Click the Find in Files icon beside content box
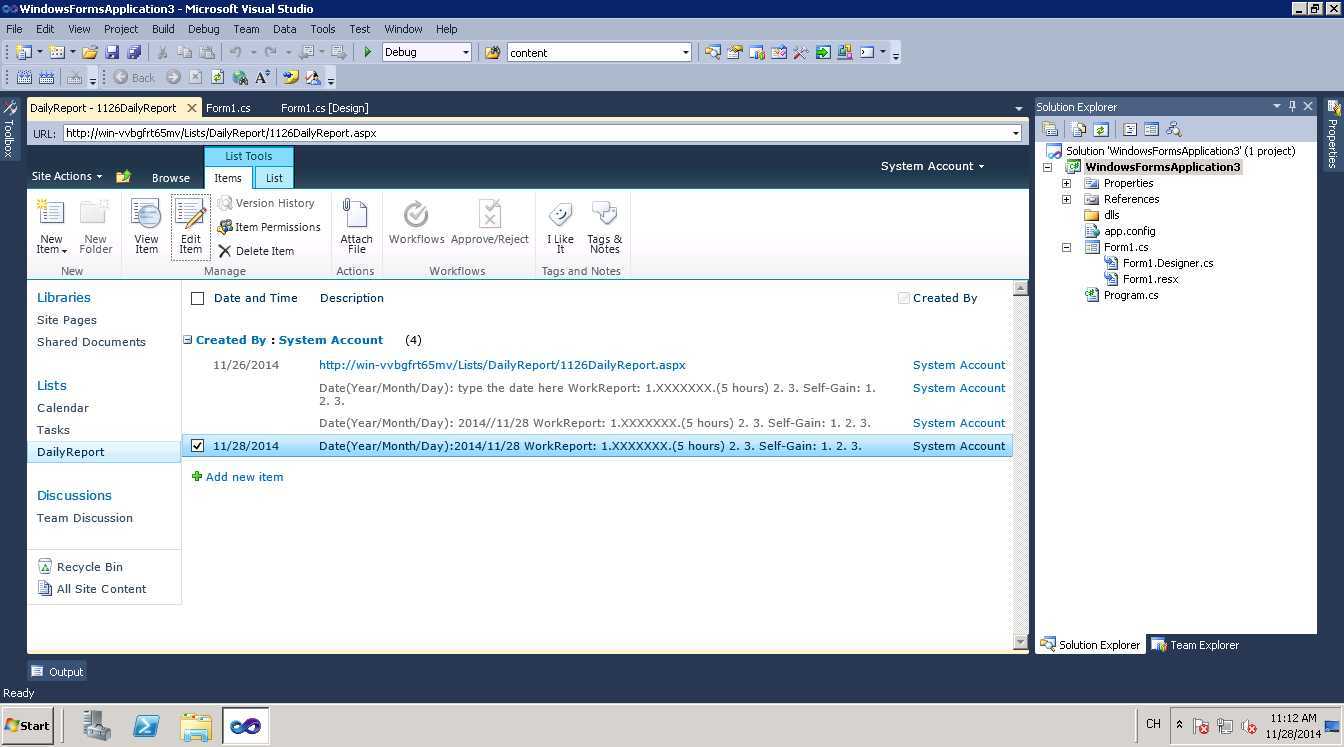 pyautogui.click(x=492, y=52)
